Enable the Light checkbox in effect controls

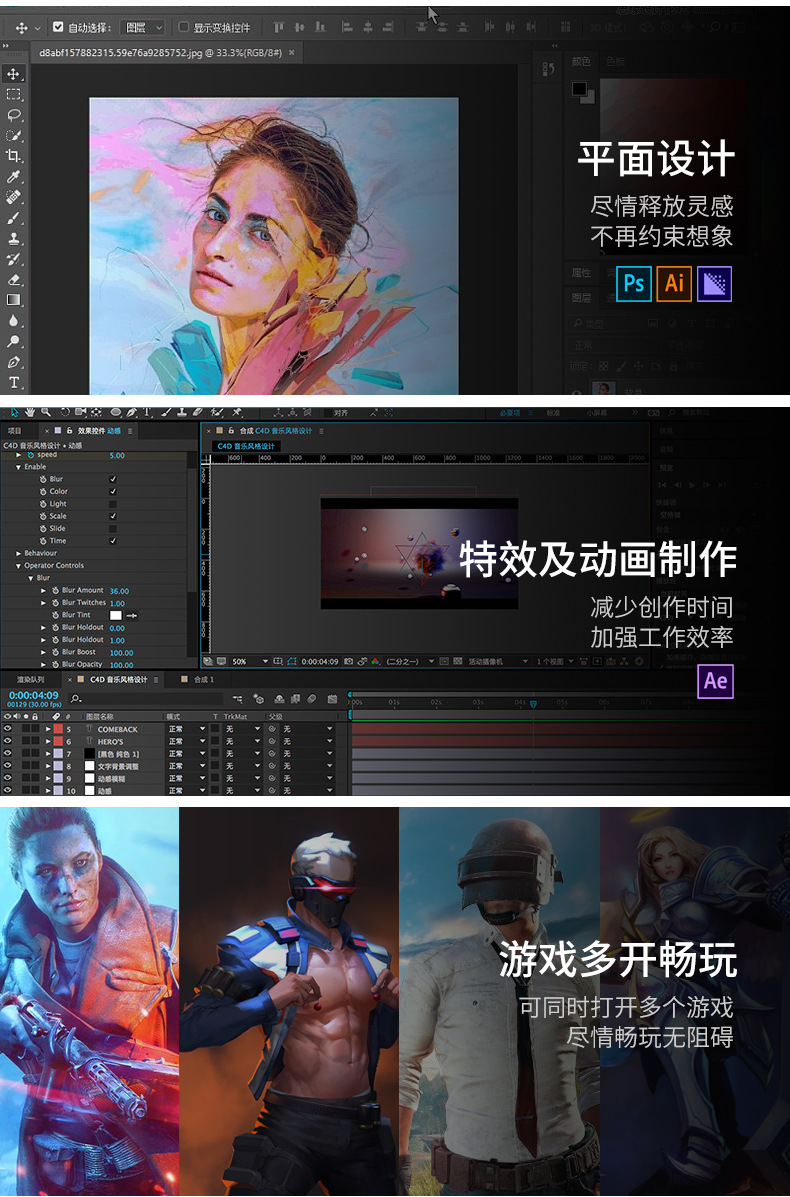pos(113,504)
